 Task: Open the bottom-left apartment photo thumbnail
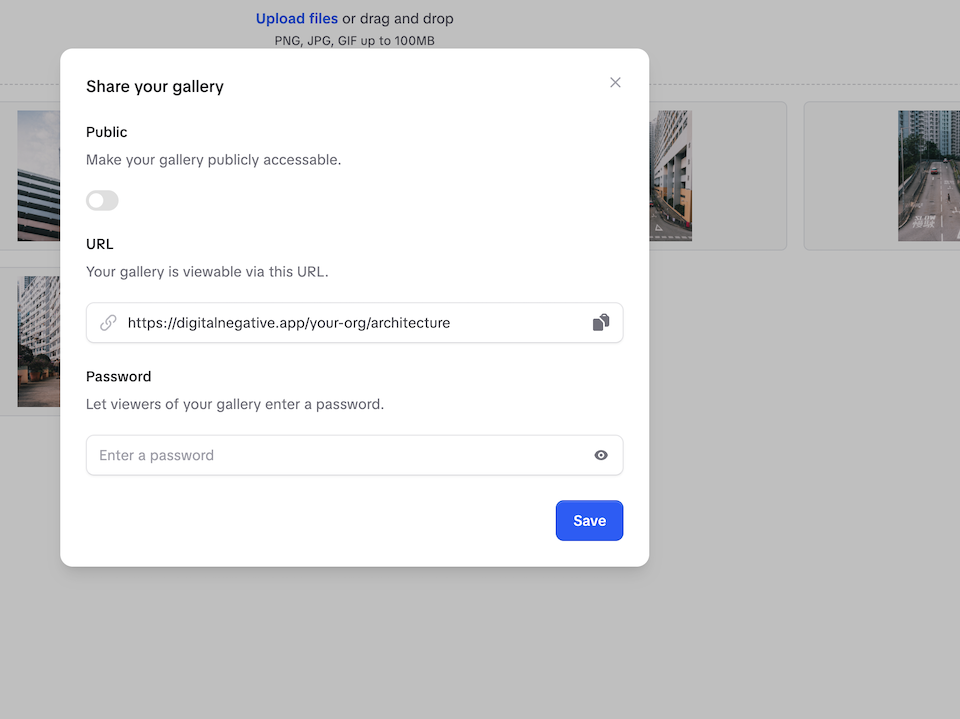point(38,341)
